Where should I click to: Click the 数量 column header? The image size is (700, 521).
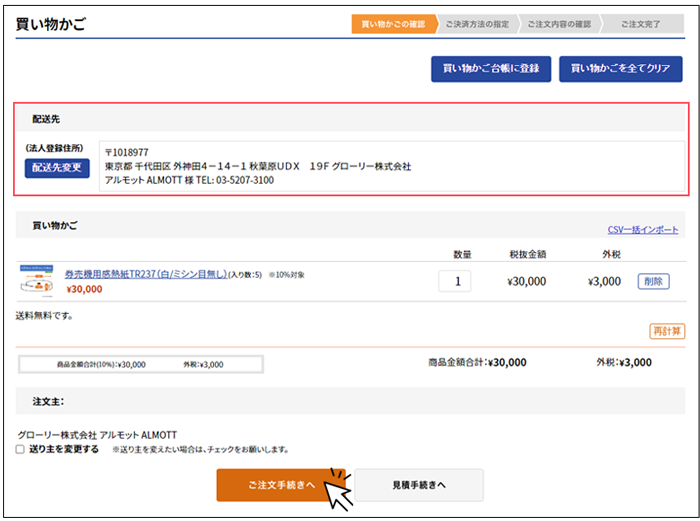(462, 254)
